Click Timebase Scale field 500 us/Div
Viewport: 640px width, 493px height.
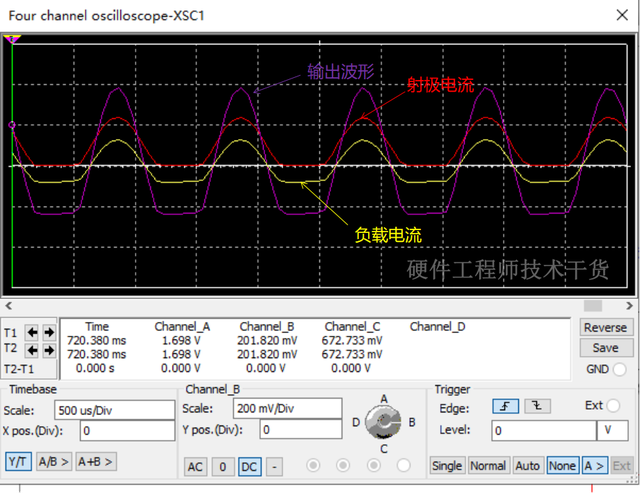115,410
